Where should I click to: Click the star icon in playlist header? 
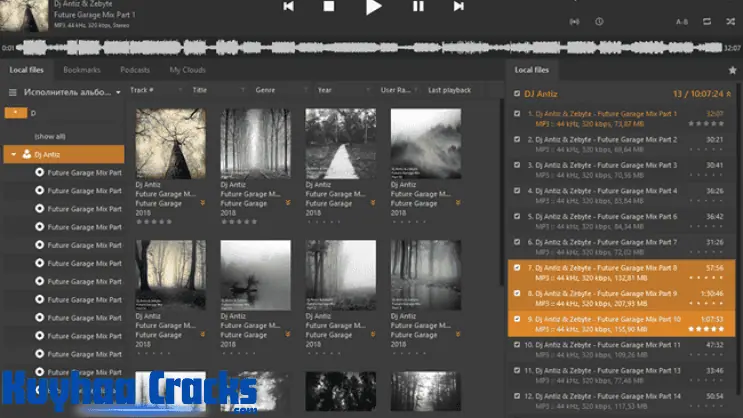[732, 70]
